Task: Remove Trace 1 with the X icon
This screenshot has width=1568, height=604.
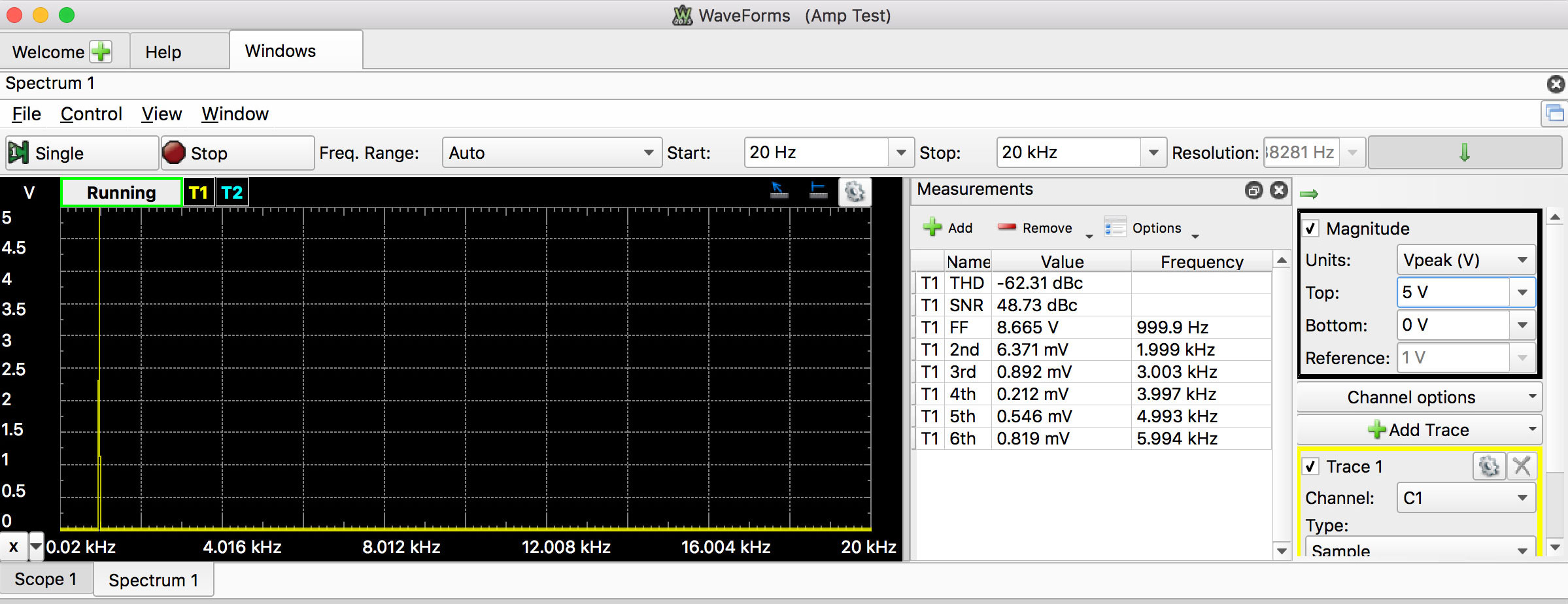Action: coord(1522,467)
